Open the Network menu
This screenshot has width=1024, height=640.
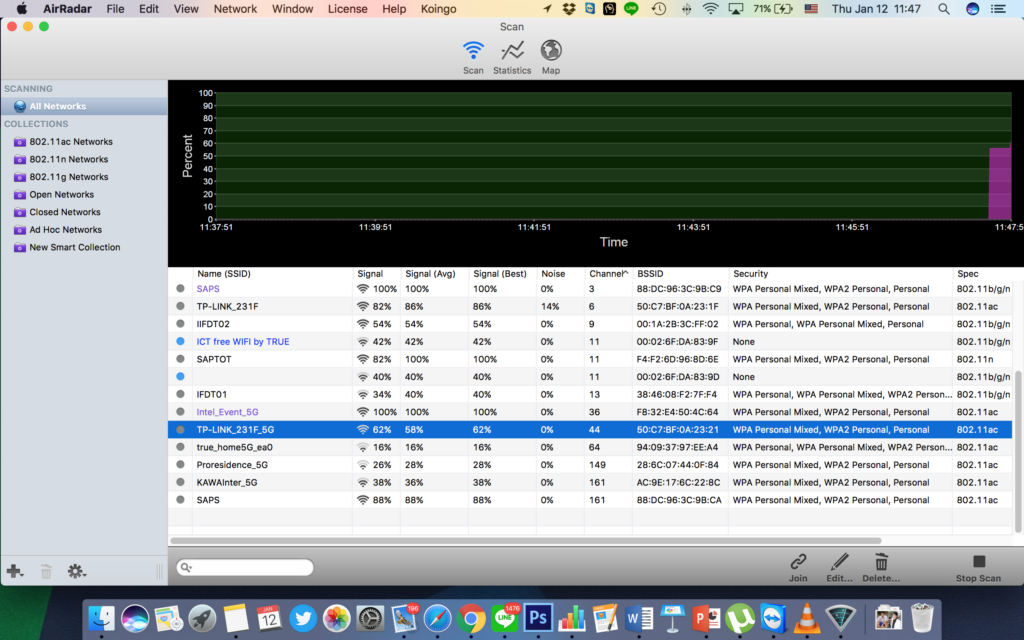coord(235,9)
